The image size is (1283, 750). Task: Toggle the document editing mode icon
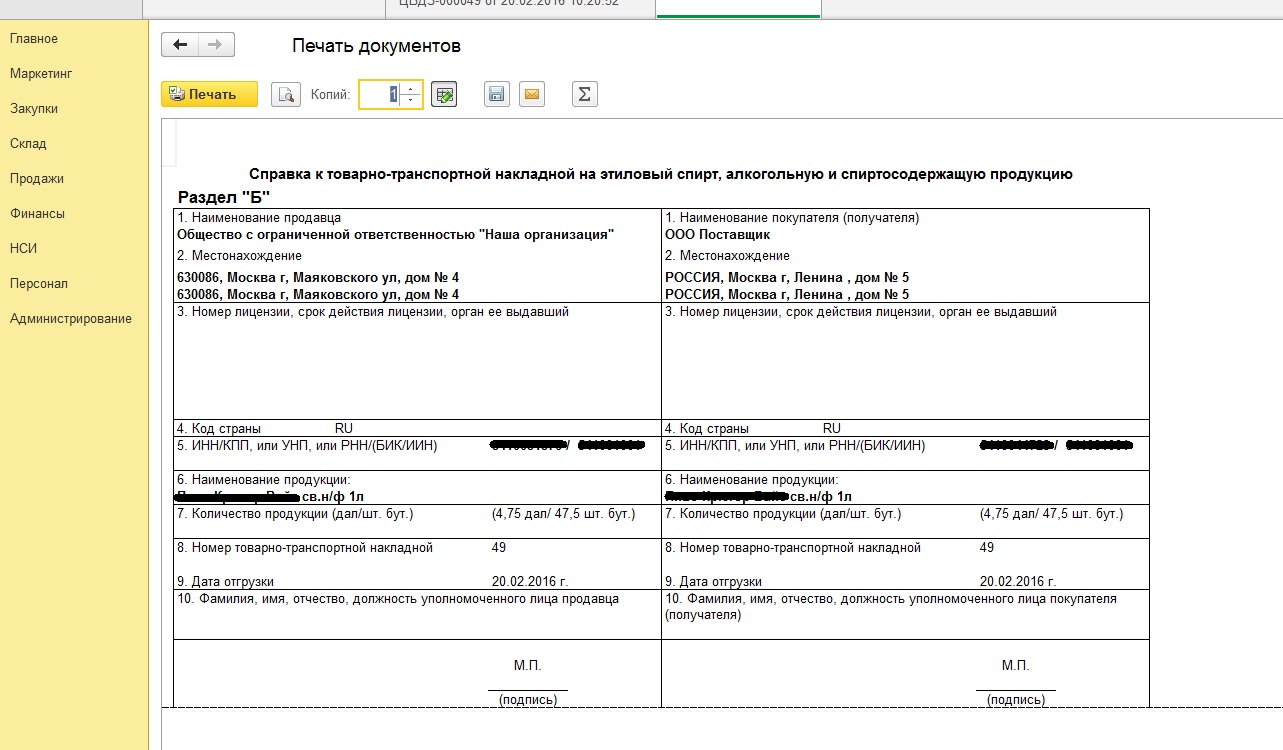coord(444,94)
